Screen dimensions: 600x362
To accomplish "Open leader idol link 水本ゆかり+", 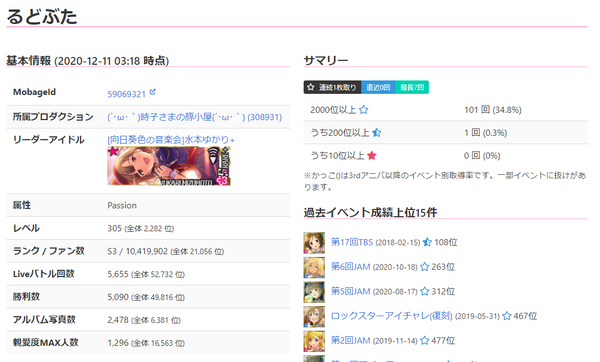I will (x=171, y=140).
